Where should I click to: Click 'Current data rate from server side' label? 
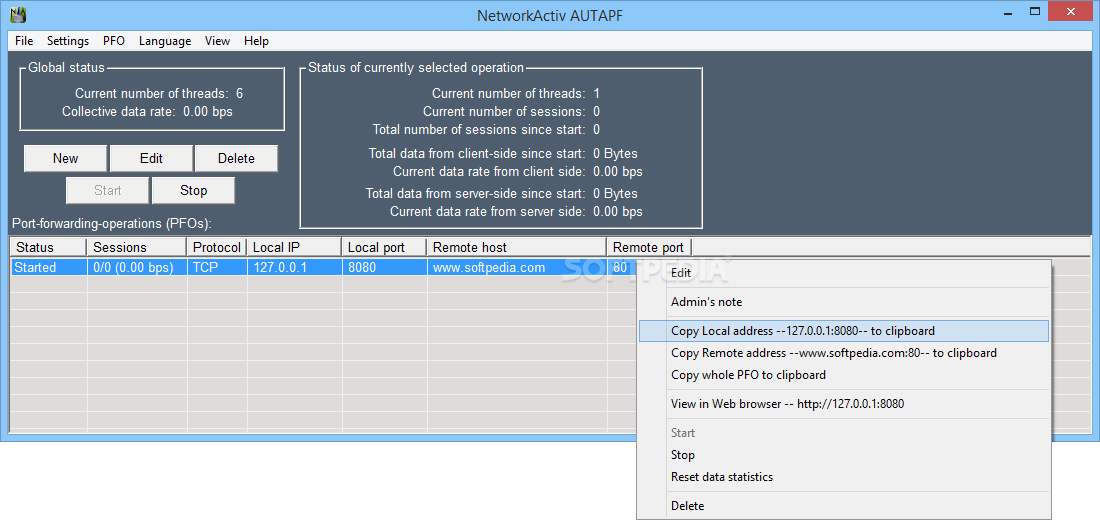[x=488, y=211]
